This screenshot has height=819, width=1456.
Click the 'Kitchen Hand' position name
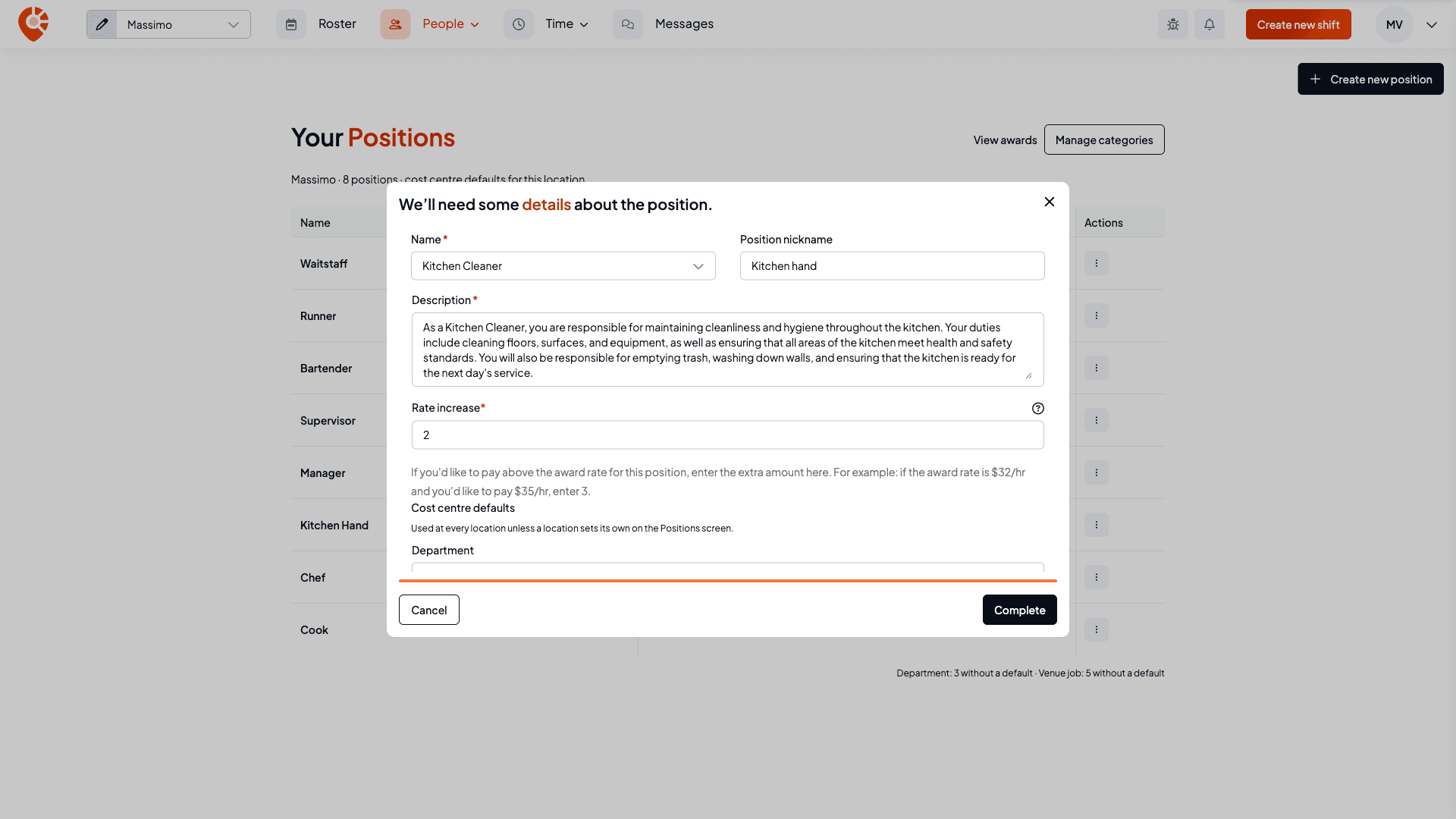(x=334, y=525)
